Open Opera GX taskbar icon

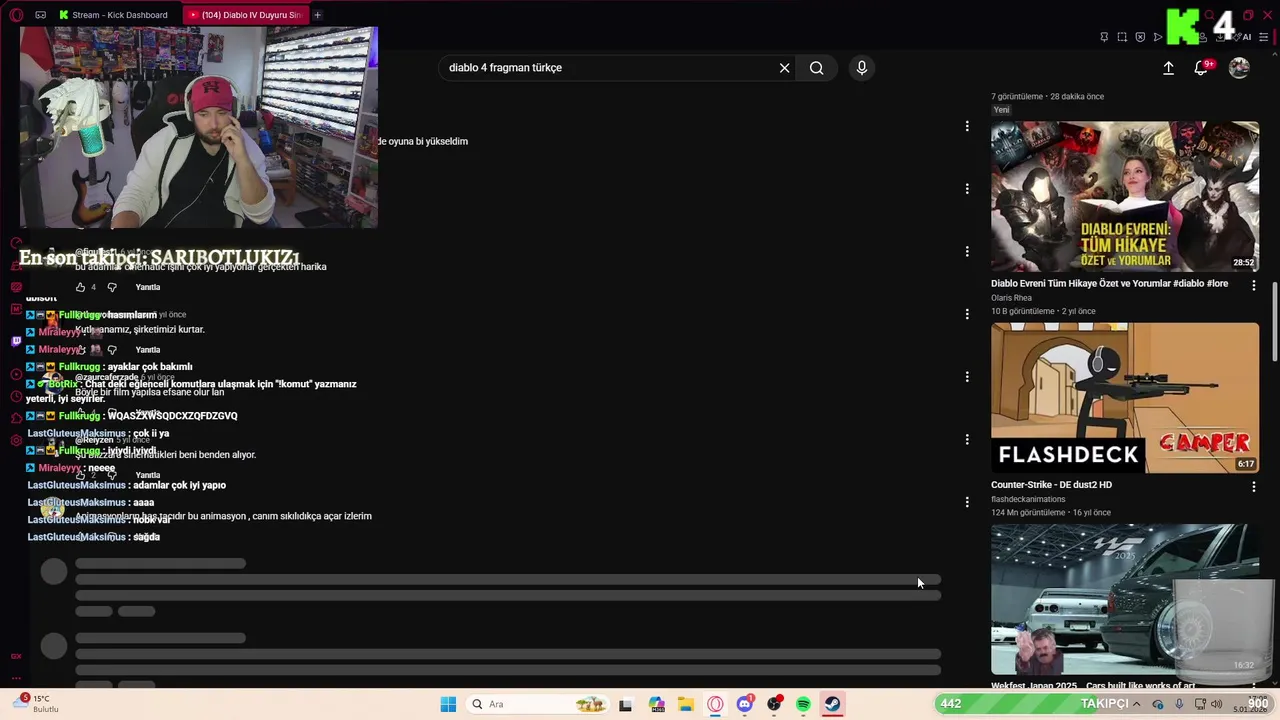(x=715, y=704)
